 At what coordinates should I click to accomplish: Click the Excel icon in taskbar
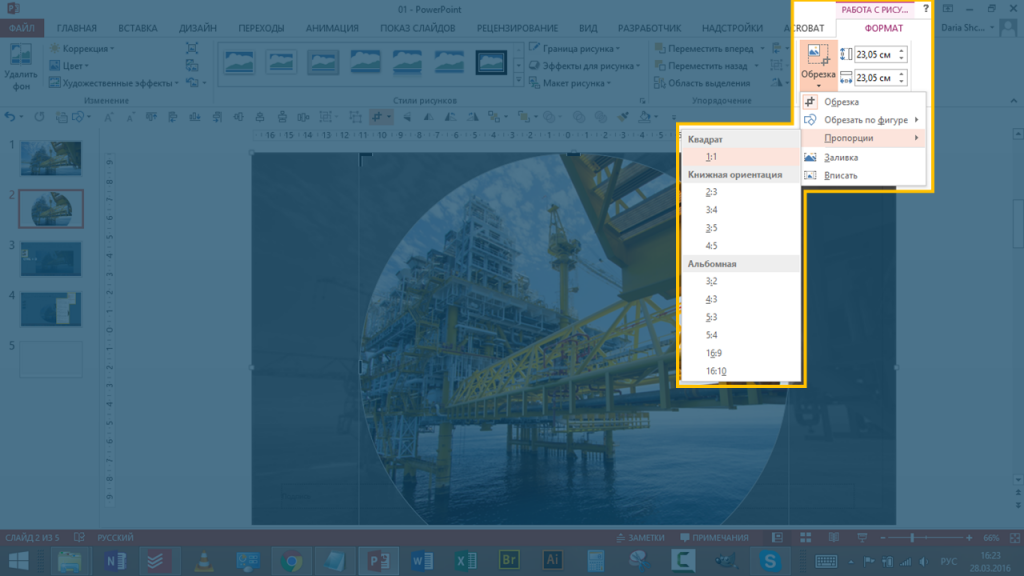(x=465, y=560)
